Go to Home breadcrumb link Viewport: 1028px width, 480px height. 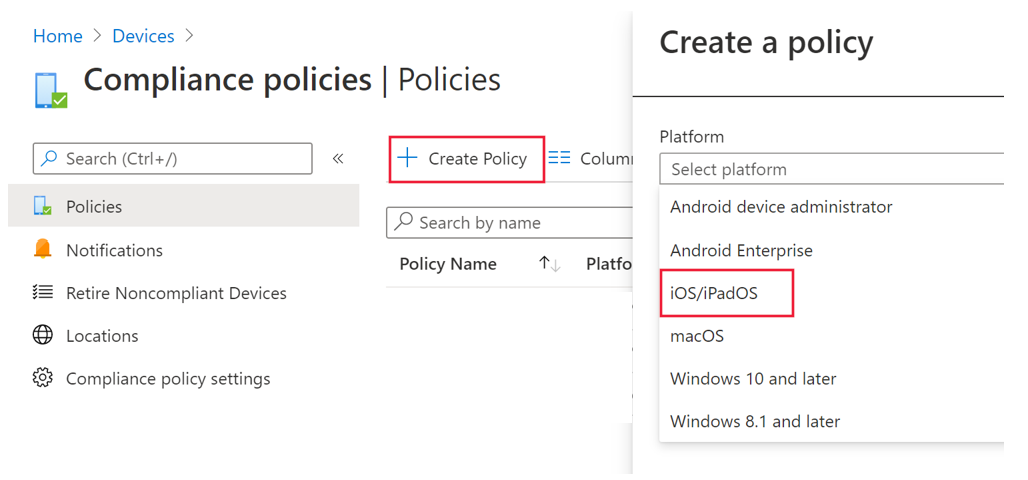pos(58,36)
